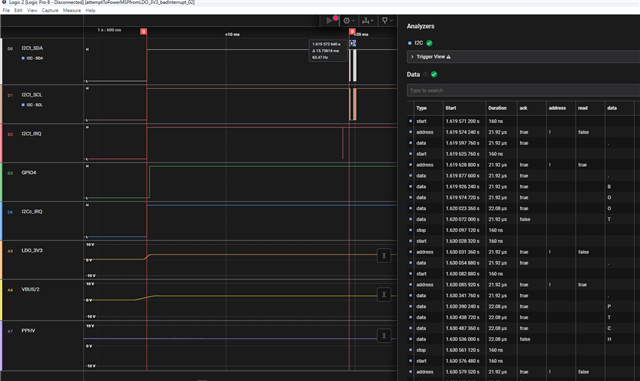The image size is (640, 381).
Task: Select data row at 1.630 536 000 s
Action: [x=523, y=339]
